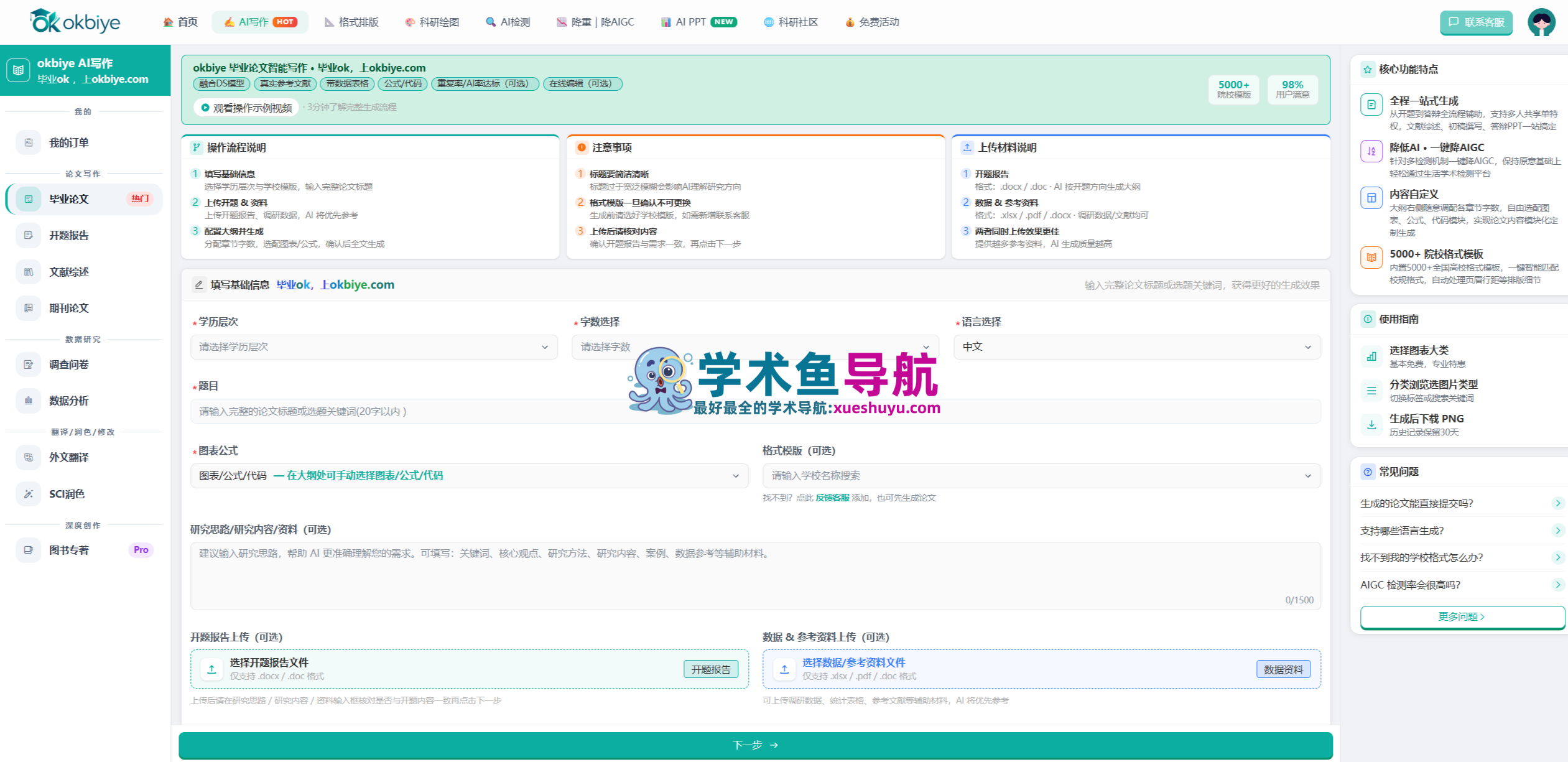This screenshot has height=762, width=1568.
Task: Click the 真实参考文献 tag
Action: [x=285, y=84]
